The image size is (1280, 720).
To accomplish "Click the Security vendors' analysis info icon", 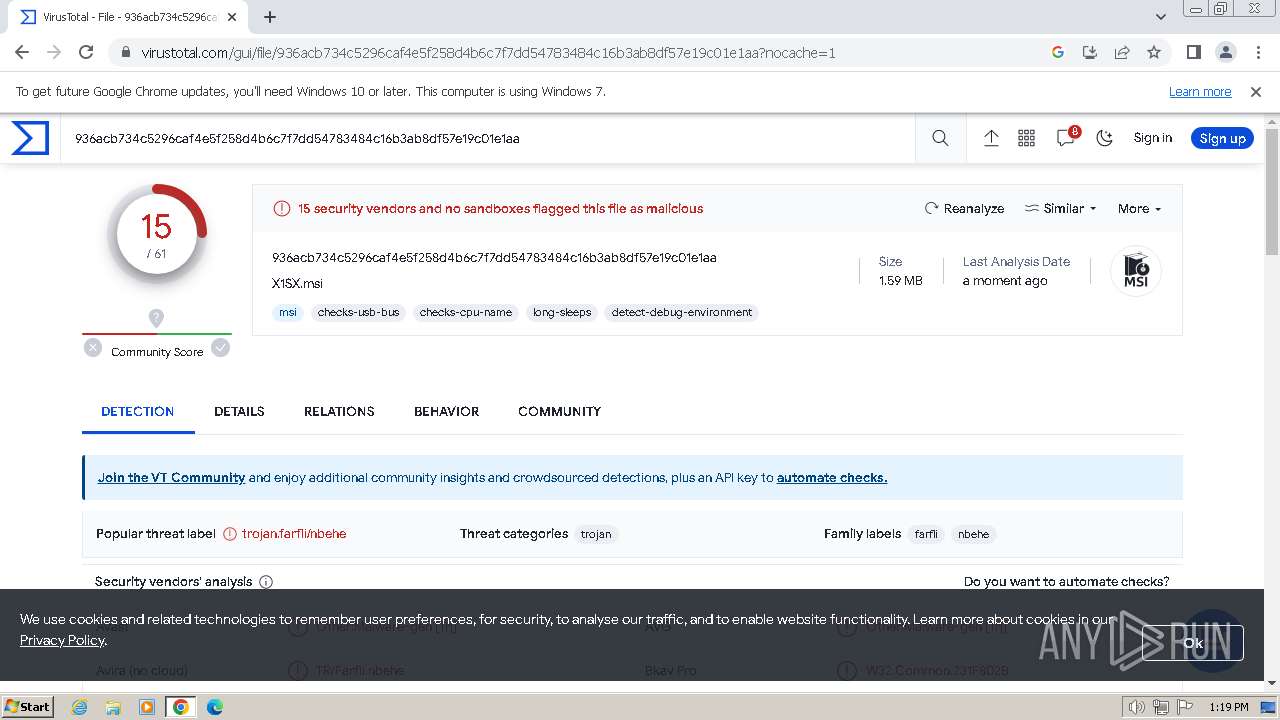I will (266, 581).
